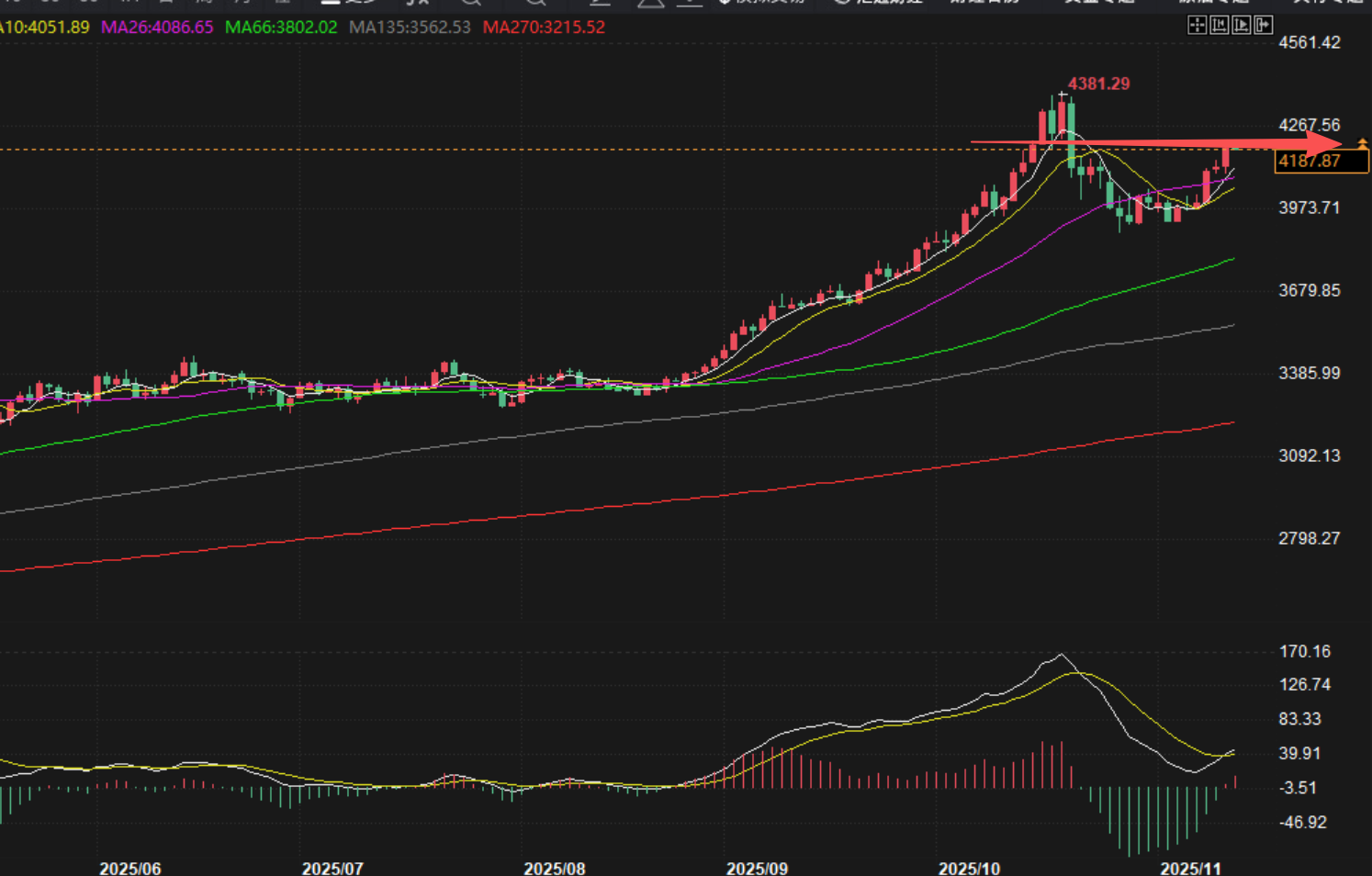
Task: Click the 170.16 MACD axis value
Action: (1304, 651)
